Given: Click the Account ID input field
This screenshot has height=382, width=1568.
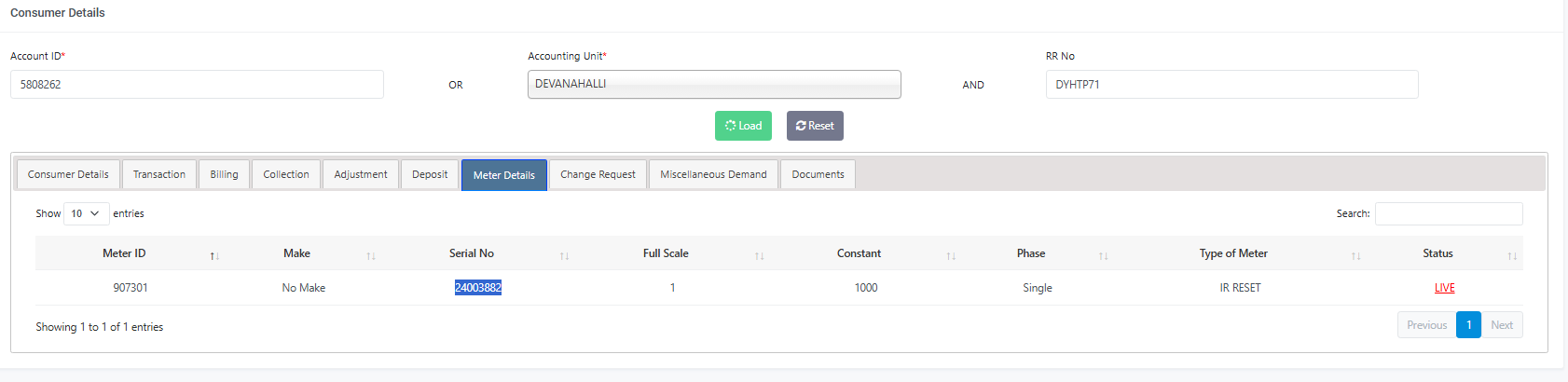Looking at the screenshot, I should [x=197, y=84].
